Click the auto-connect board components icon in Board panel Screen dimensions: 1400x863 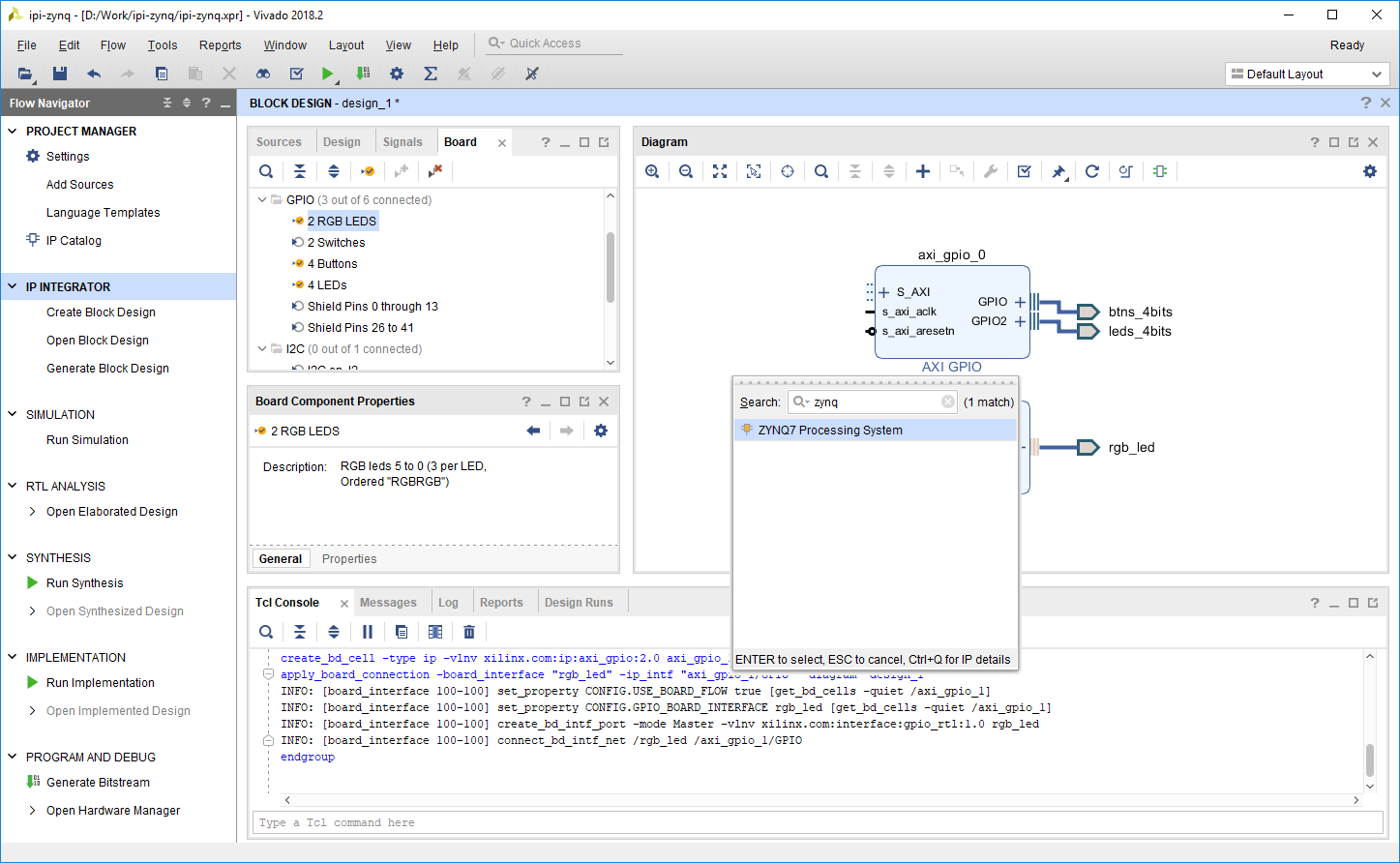click(x=368, y=171)
